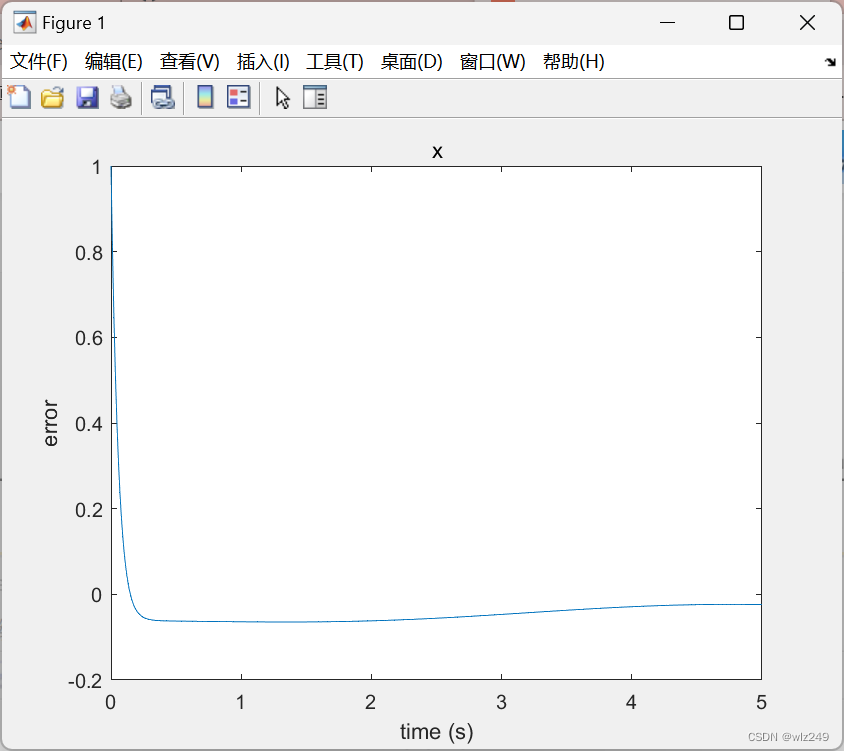Viewport: 844px width, 751px height.
Task: Click the x-axis tick label 5
Action: click(761, 703)
